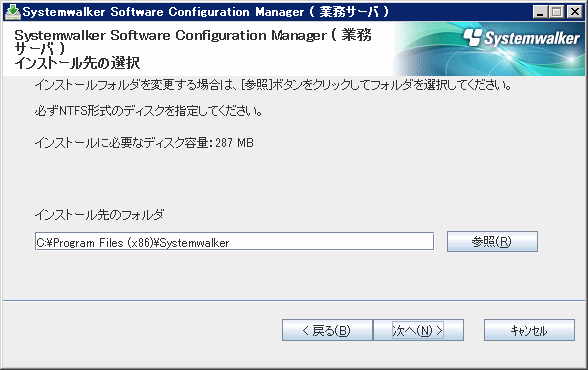
Task: Cancel installation using キャンセル button
Action: coord(529,330)
